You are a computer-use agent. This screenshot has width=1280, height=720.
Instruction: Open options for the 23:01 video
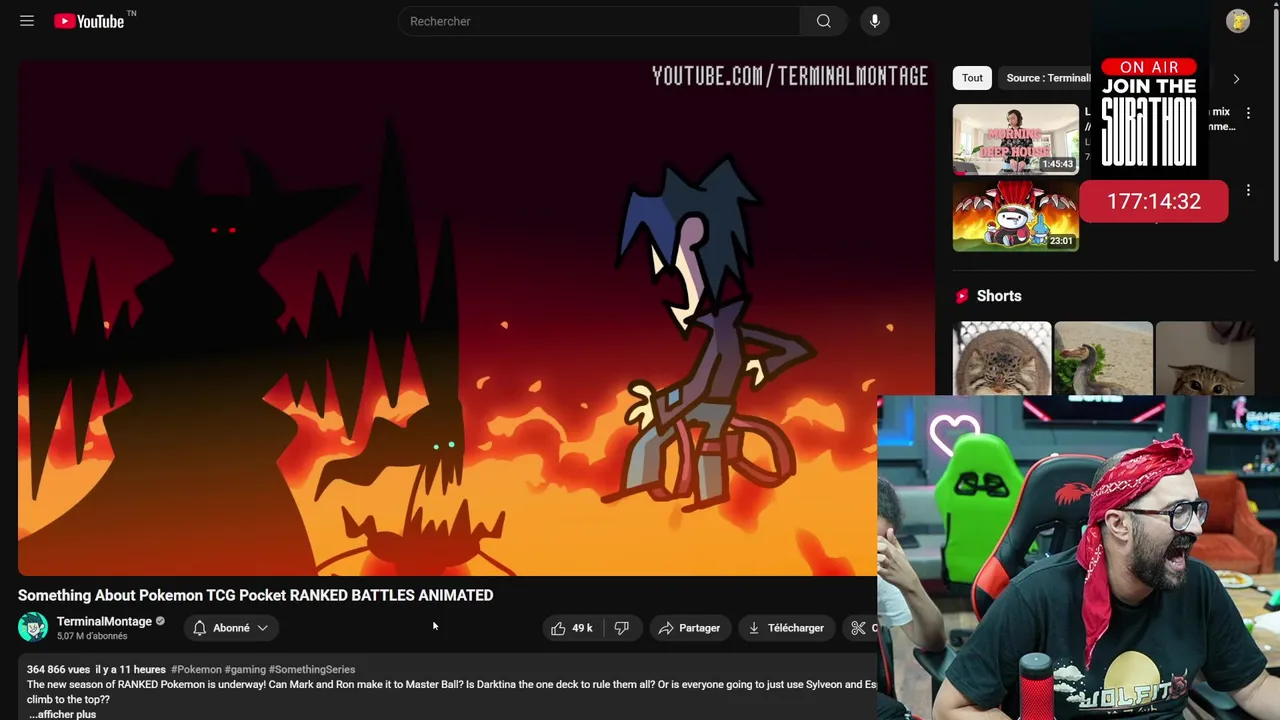(1248, 190)
